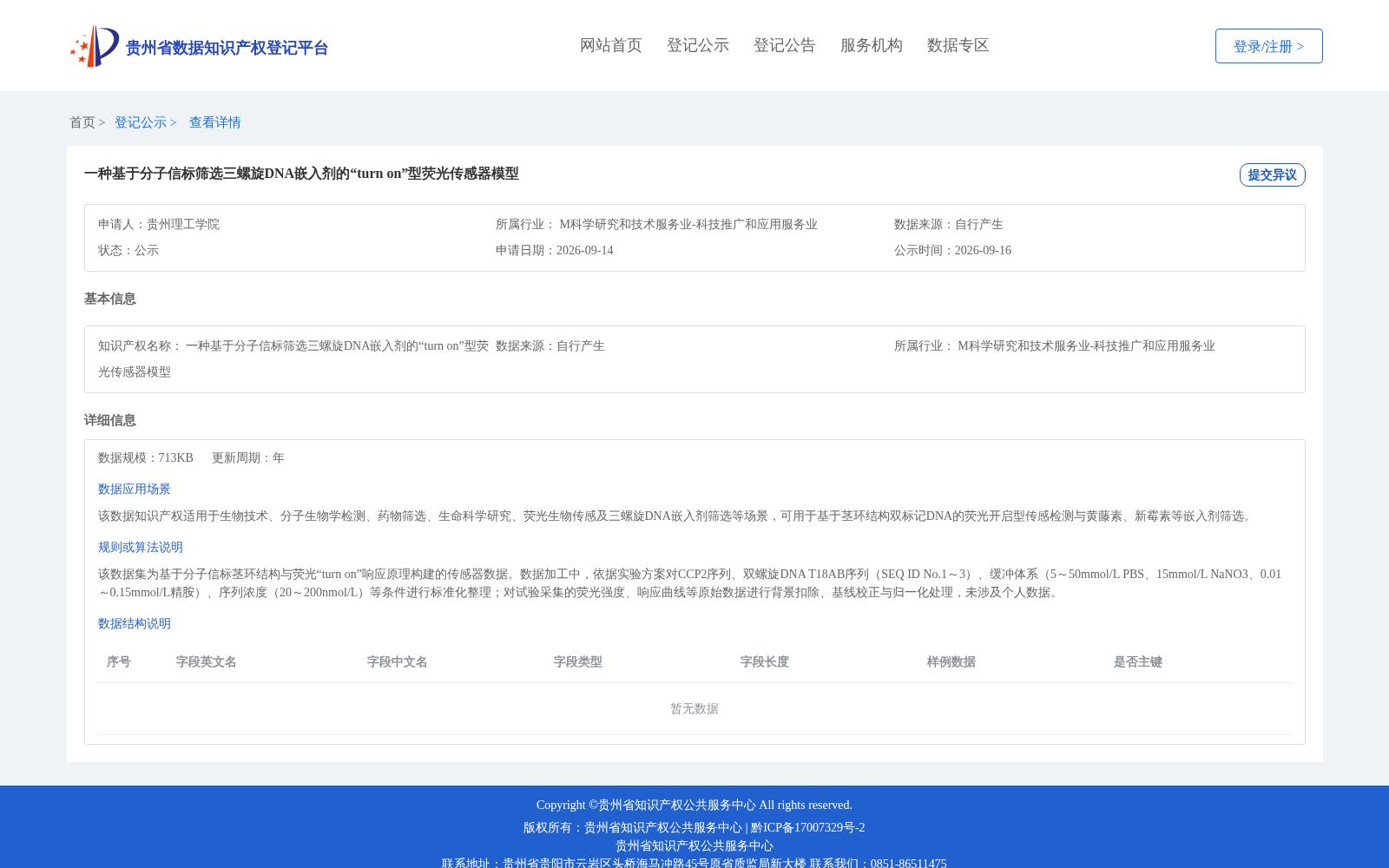Click the 公示时间：2026-09-16 text

click(x=952, y=250)
